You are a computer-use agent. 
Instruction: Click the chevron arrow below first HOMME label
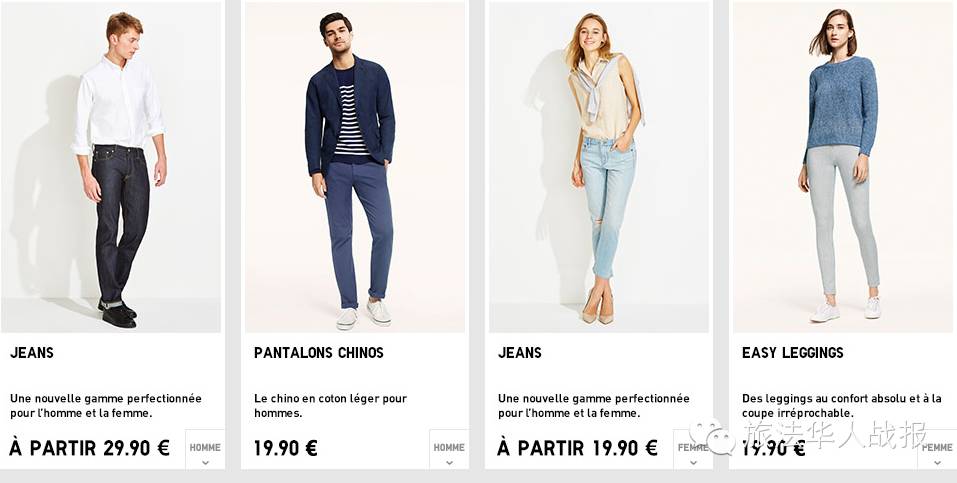point(205,463)
